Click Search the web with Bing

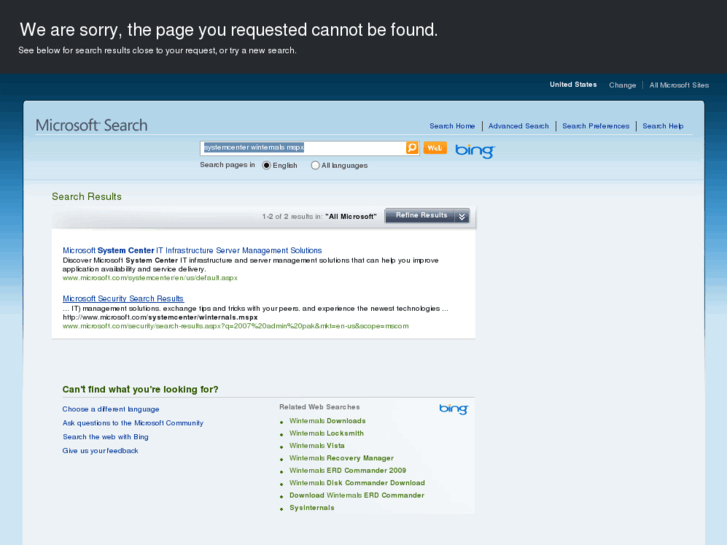click(105, 437)
